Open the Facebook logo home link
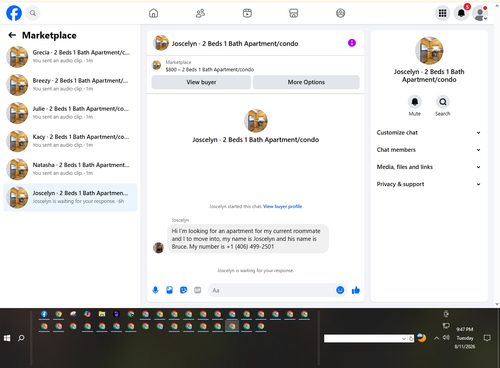The width and height of the screenshot is (500, 368). click(x=14, y=13)
